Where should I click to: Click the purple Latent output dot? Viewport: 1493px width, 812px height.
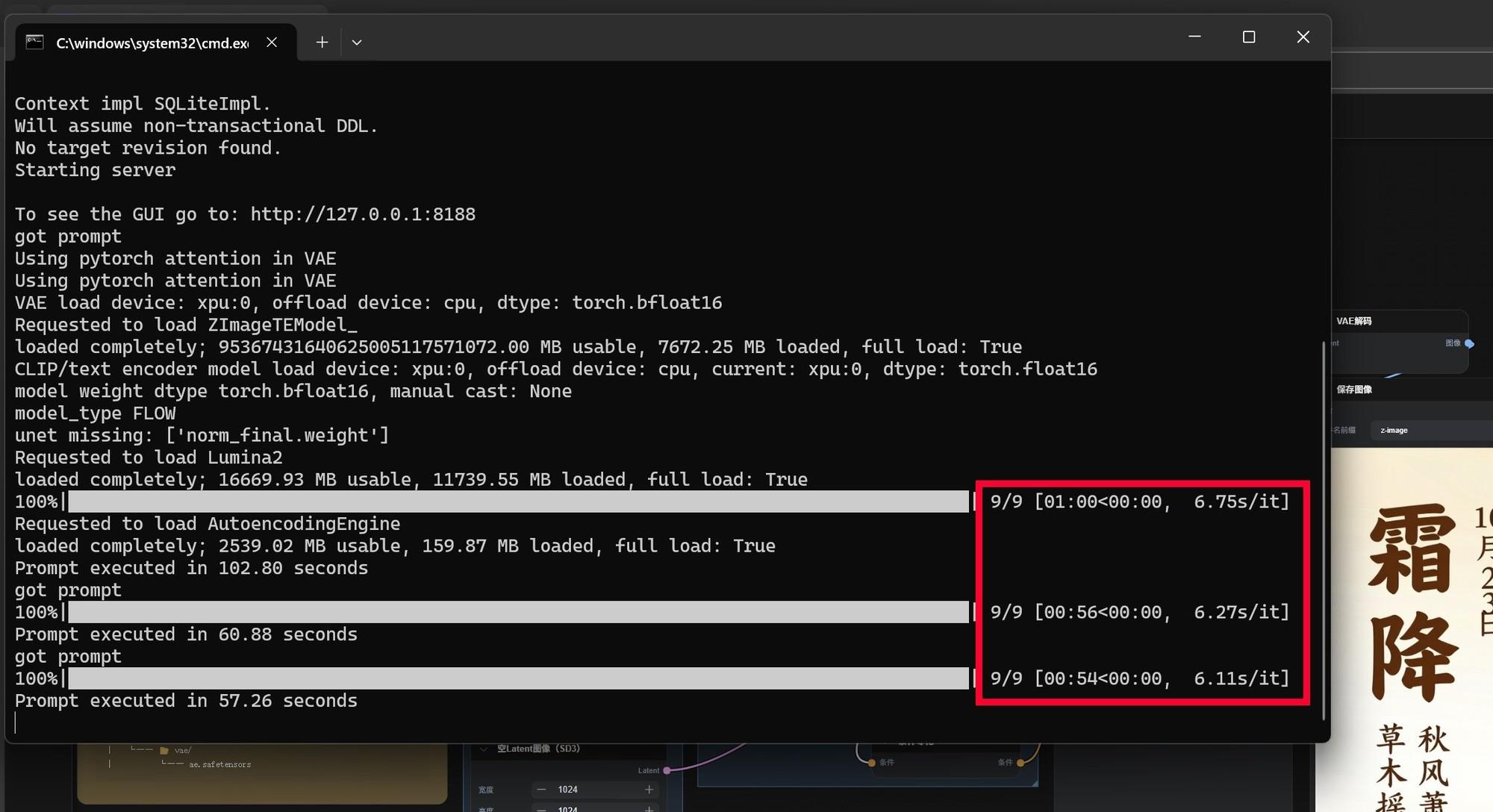667,770
